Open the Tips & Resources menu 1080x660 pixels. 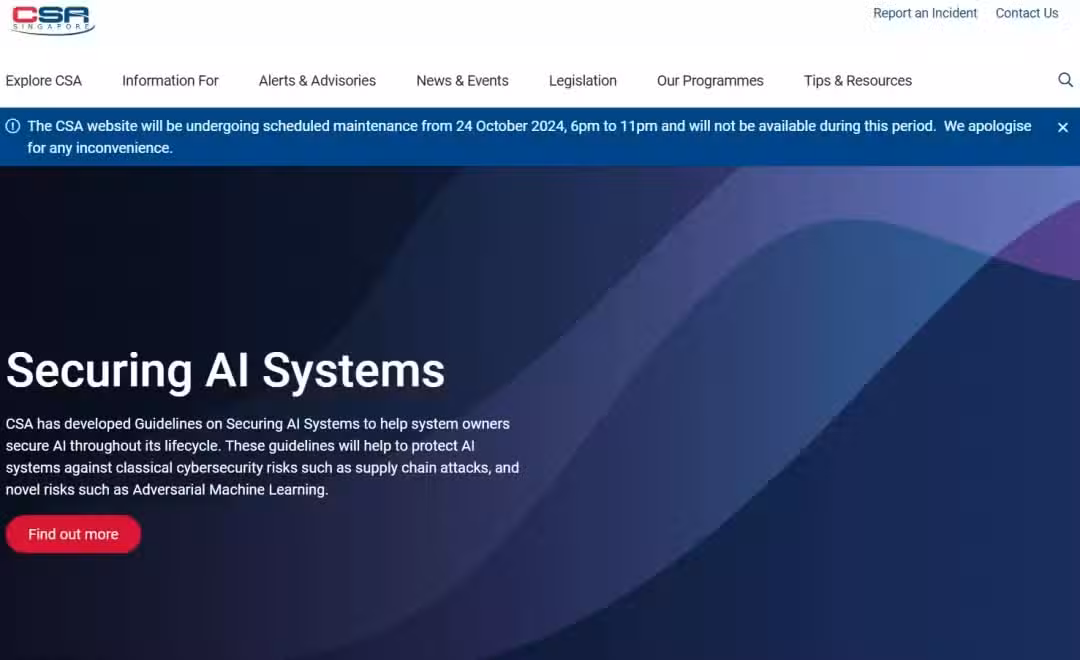(x=858, y=81)
